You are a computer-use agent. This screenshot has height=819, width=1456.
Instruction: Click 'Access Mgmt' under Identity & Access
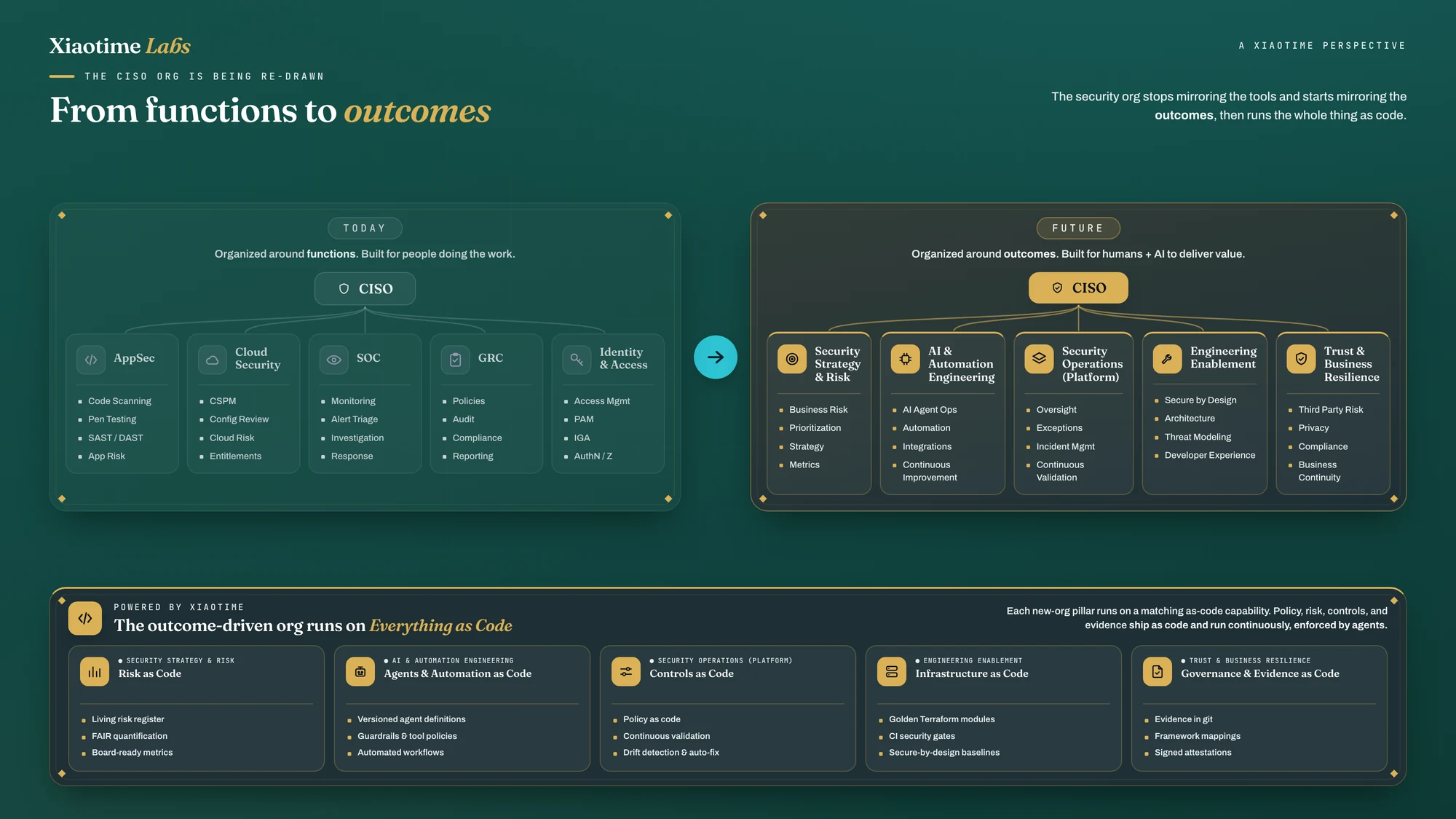(602, 401)
